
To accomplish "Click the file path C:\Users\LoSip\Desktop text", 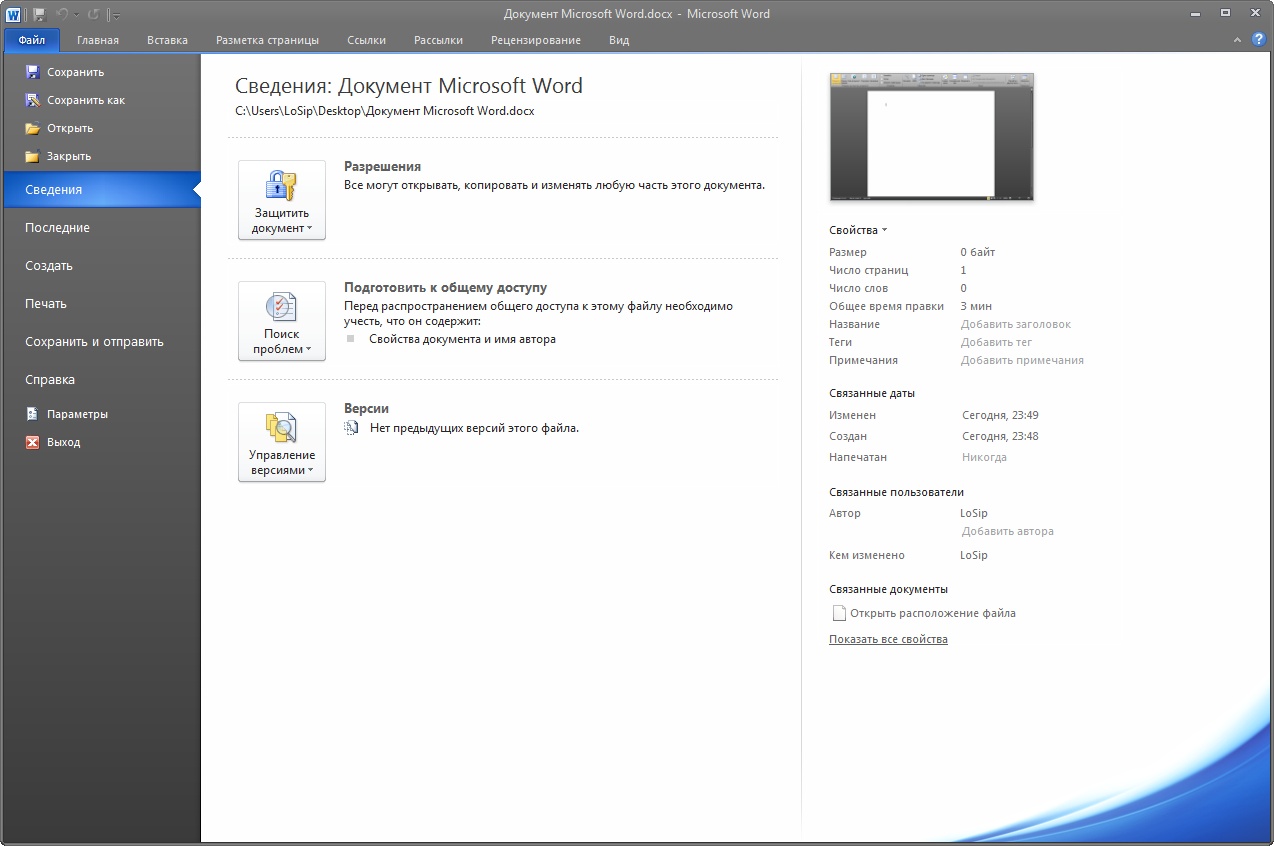I will coord(385,111).
